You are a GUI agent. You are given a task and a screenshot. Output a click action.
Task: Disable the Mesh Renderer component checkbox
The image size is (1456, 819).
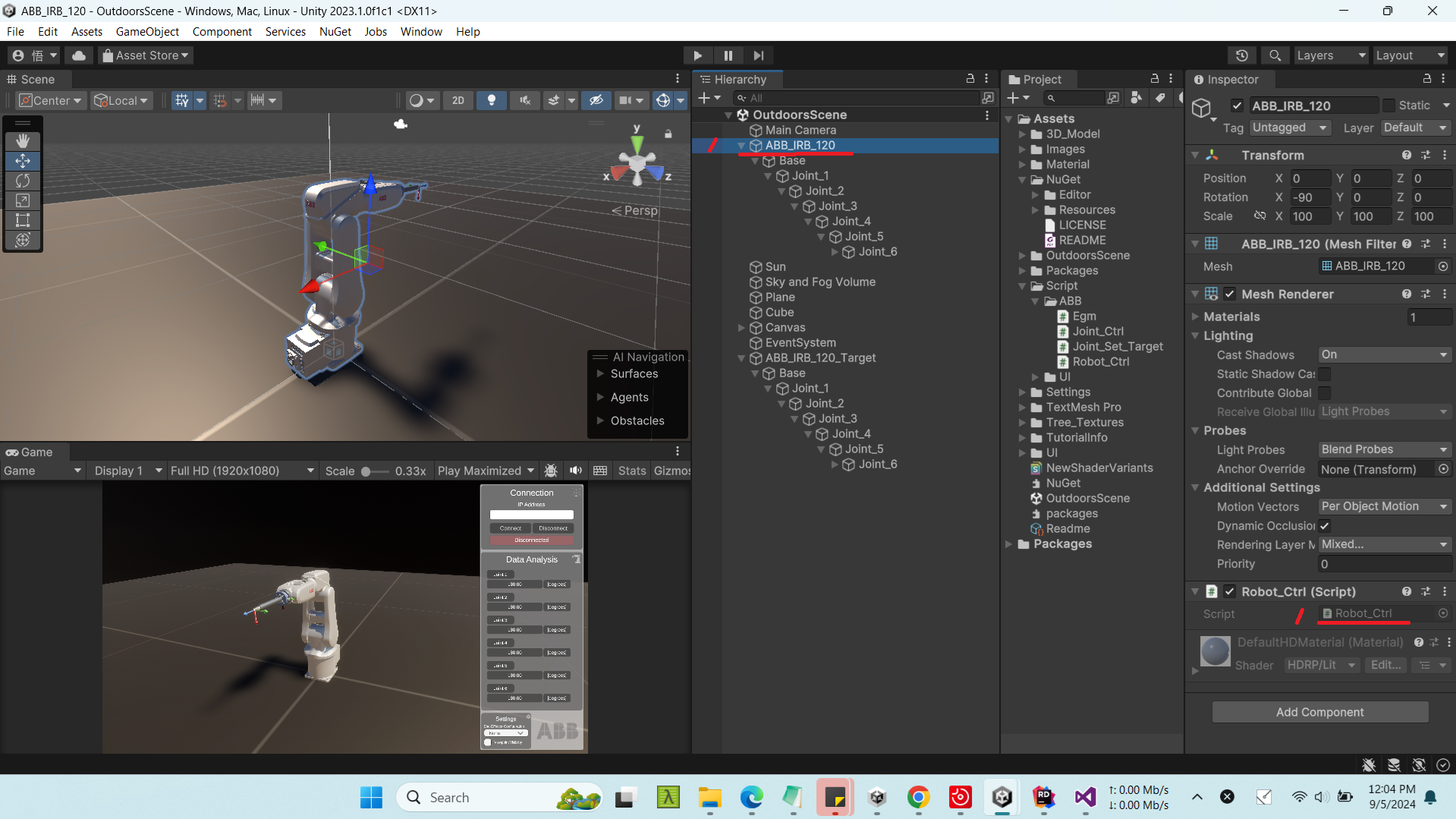(1230, 294)
